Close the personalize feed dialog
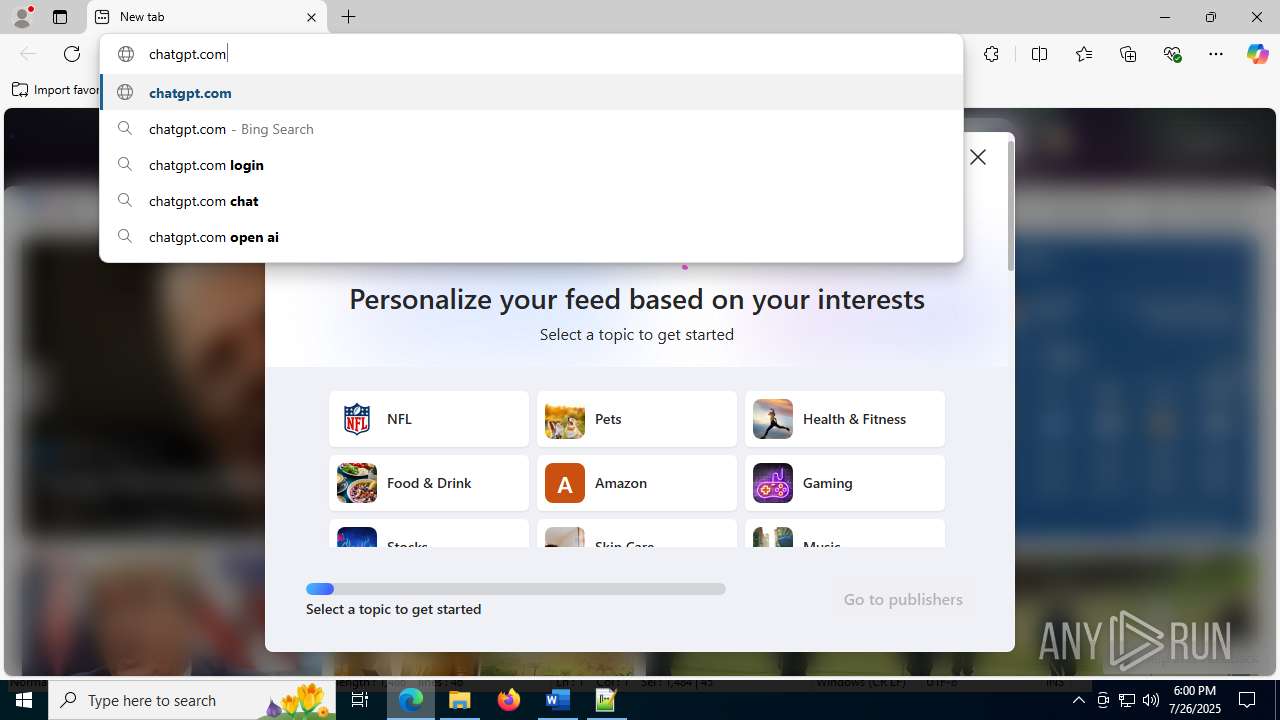The height and width of the screenshot is (720, 1280). tap(978, 157)
